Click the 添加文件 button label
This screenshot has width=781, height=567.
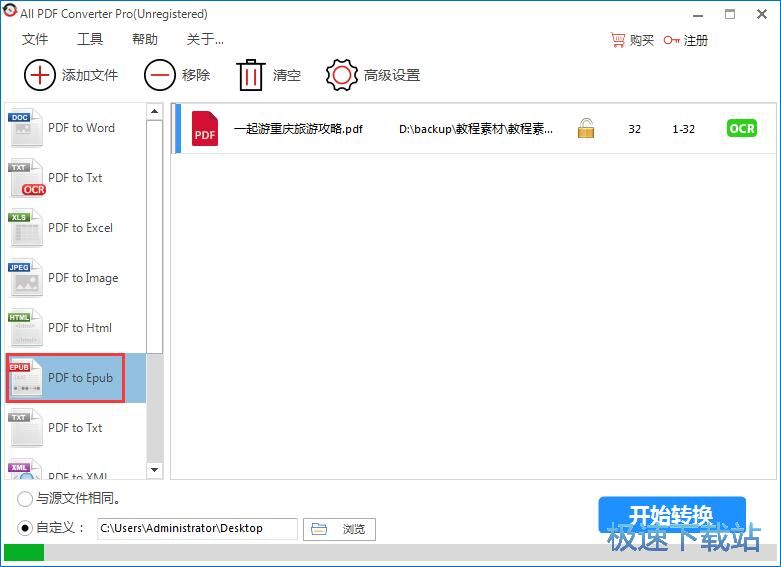(90, 75)
